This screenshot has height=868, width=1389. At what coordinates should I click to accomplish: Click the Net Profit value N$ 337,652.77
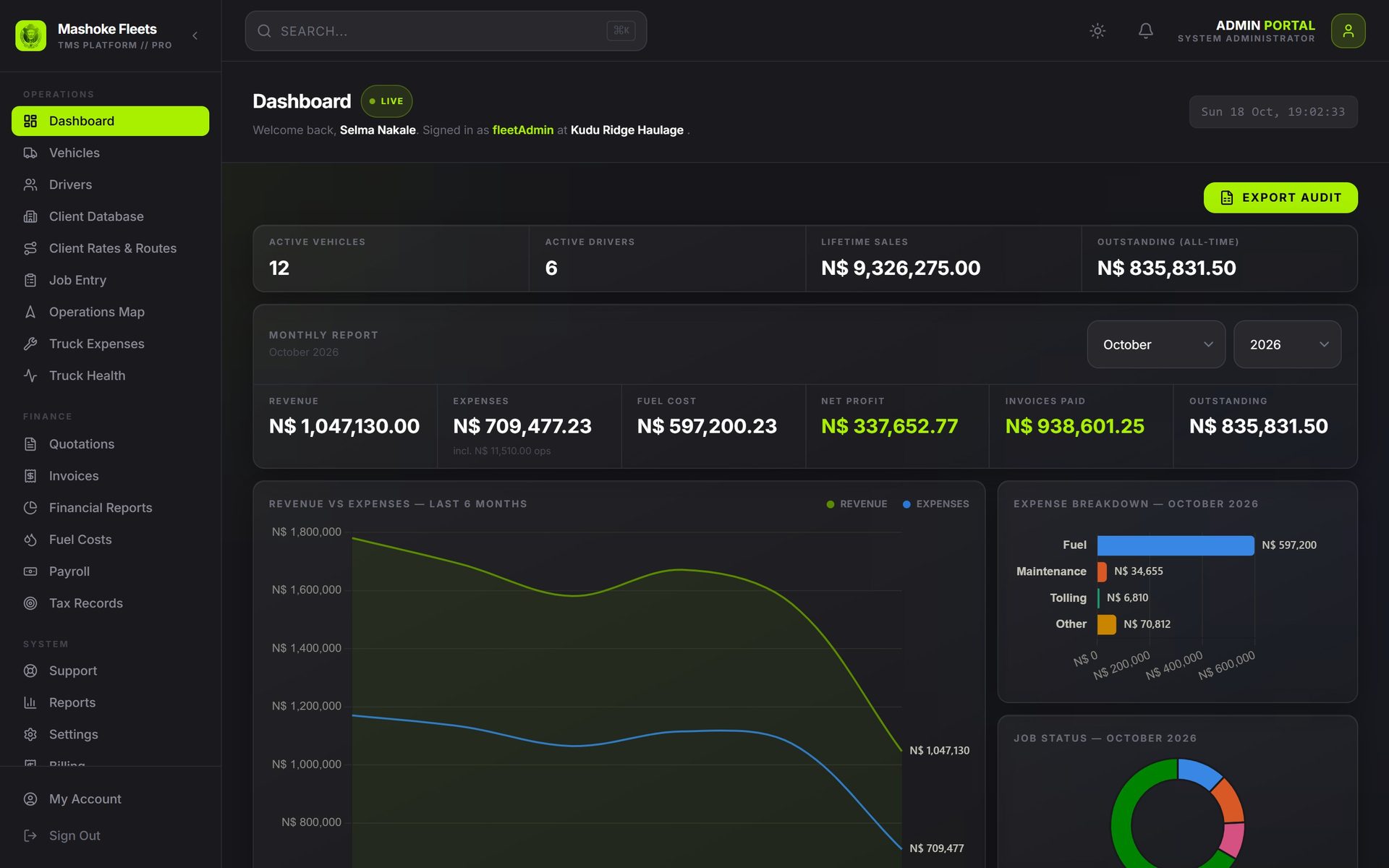(x=889, y=426)
